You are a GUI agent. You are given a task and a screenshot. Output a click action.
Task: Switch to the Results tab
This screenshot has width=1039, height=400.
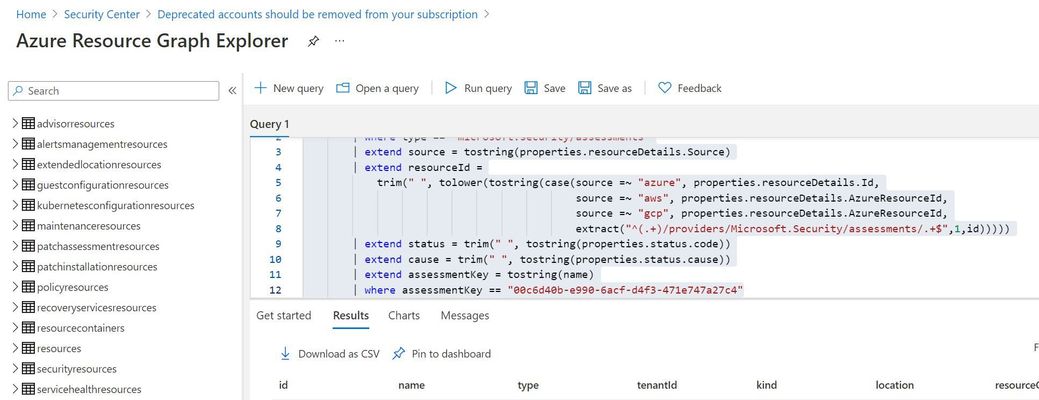(x=351, y=316)
